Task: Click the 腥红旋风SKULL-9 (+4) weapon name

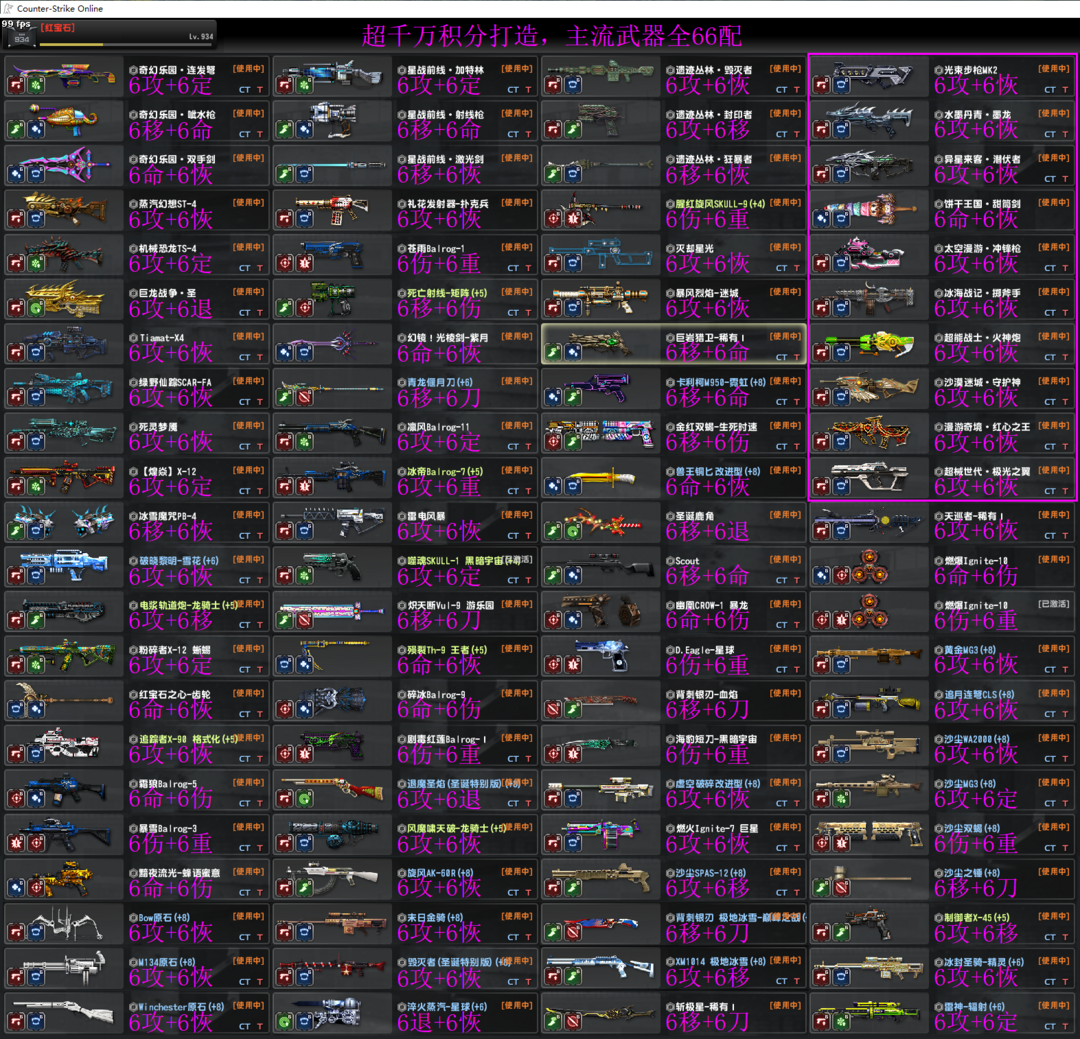Action: (x=720, y=204)
